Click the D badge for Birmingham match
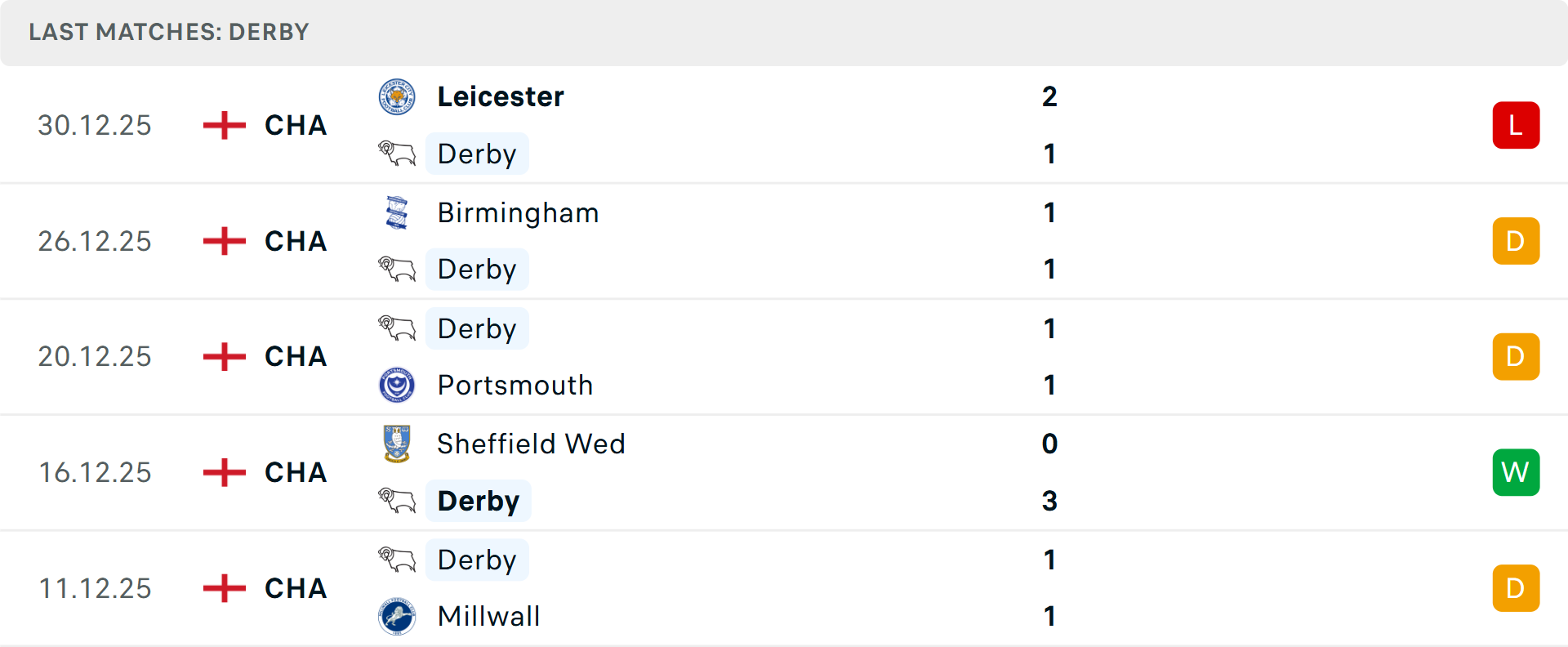This screenshot has width=1568, height=647. point(1516,241)
